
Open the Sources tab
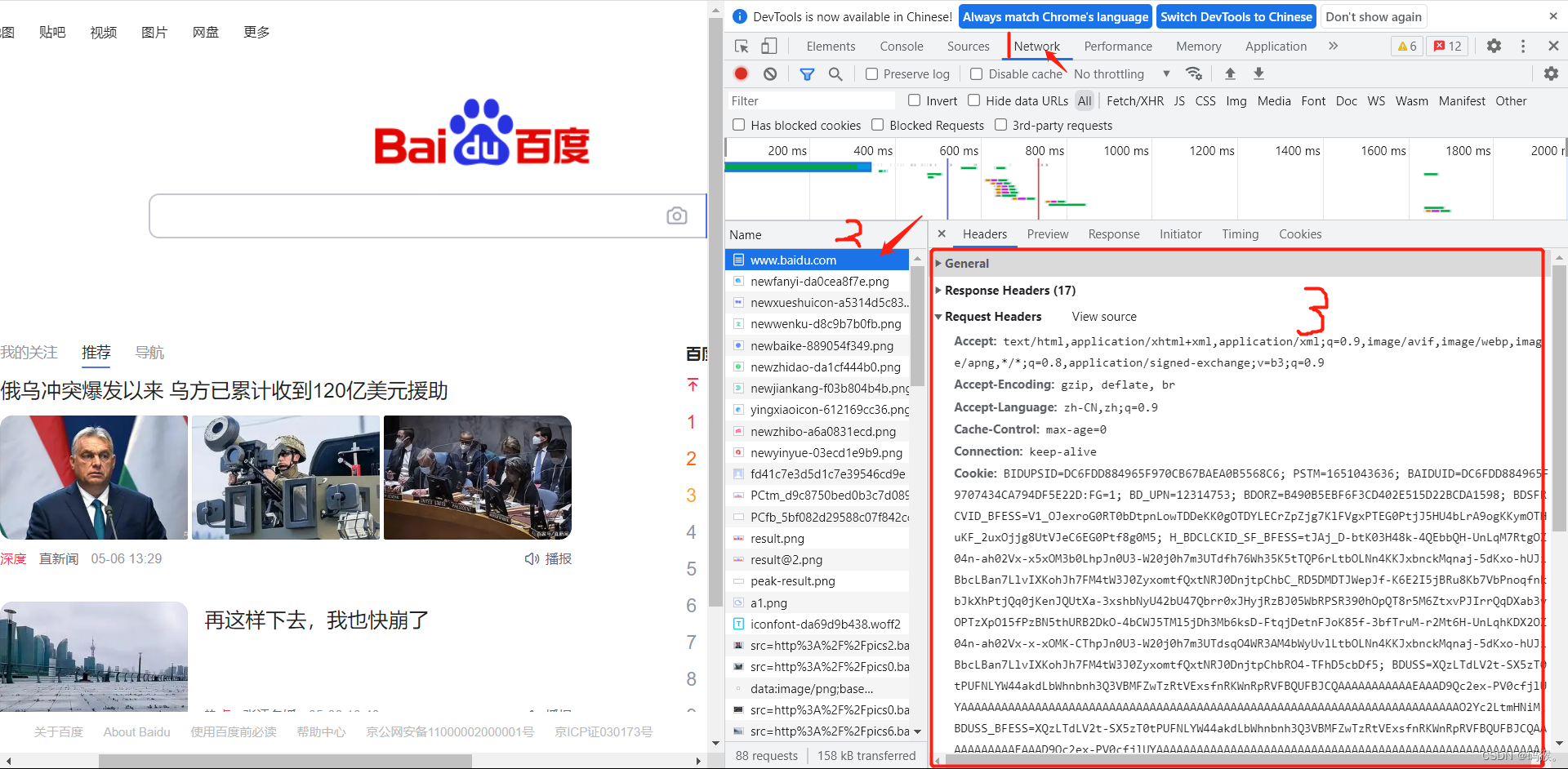pos(969,47)
